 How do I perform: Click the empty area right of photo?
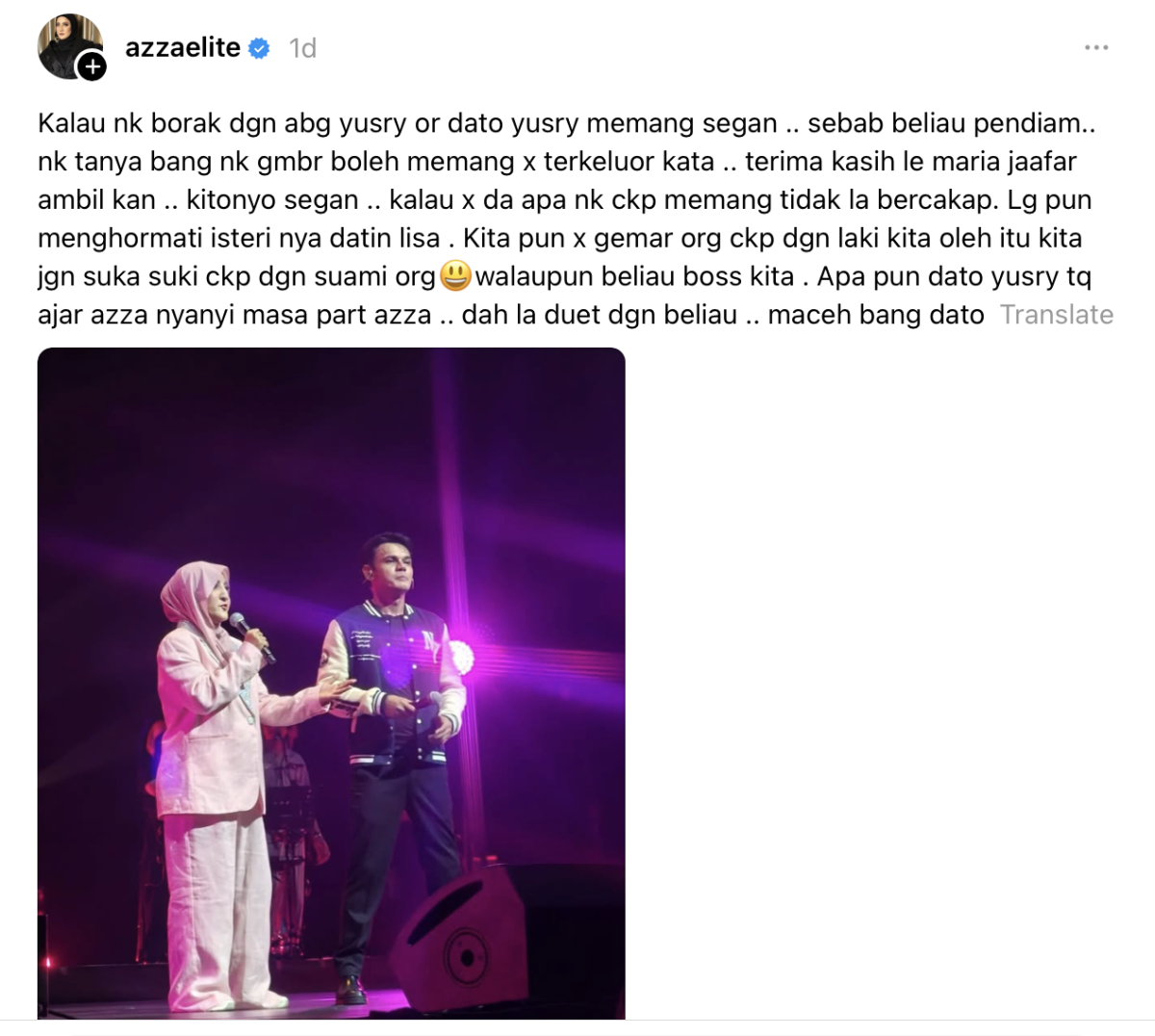885,684
